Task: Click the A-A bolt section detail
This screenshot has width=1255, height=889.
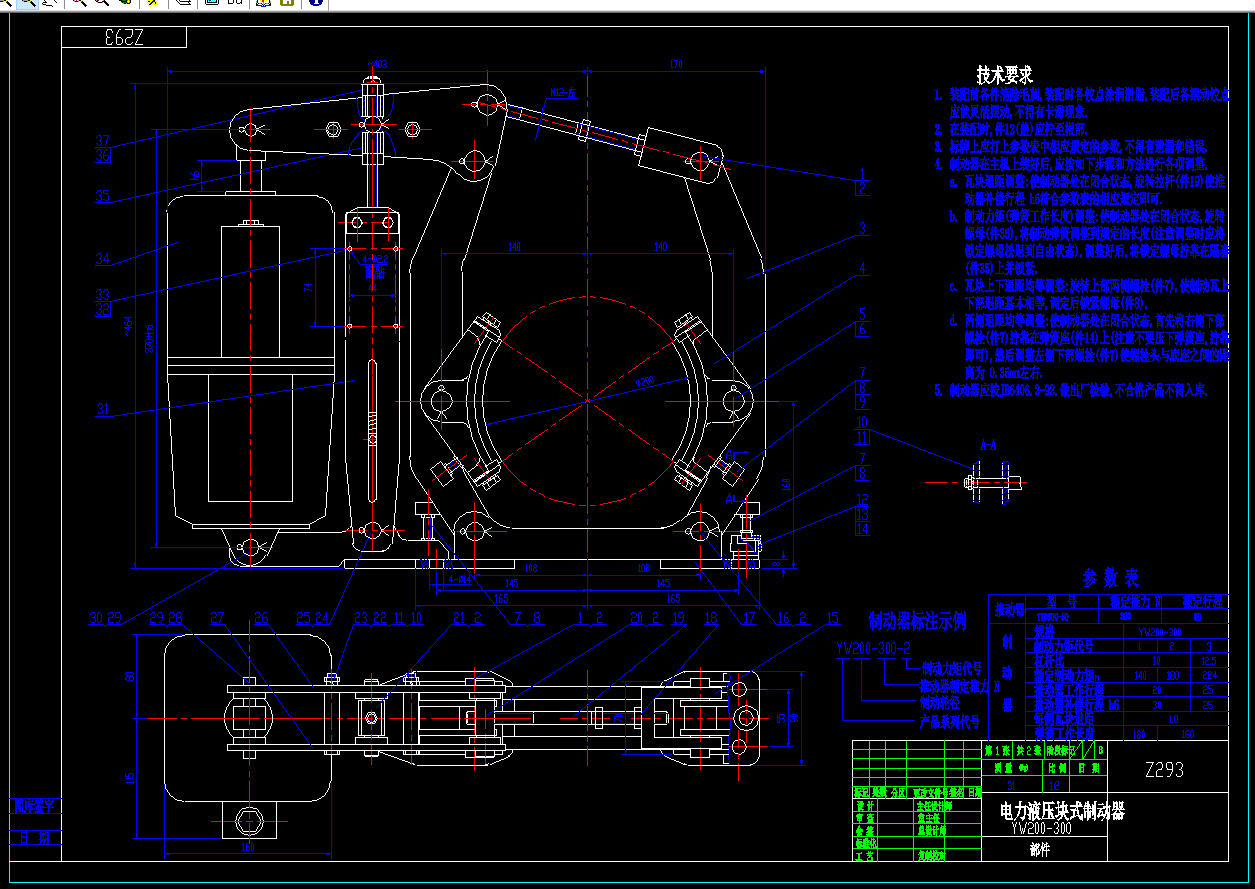Action: [x=991, y=482]
